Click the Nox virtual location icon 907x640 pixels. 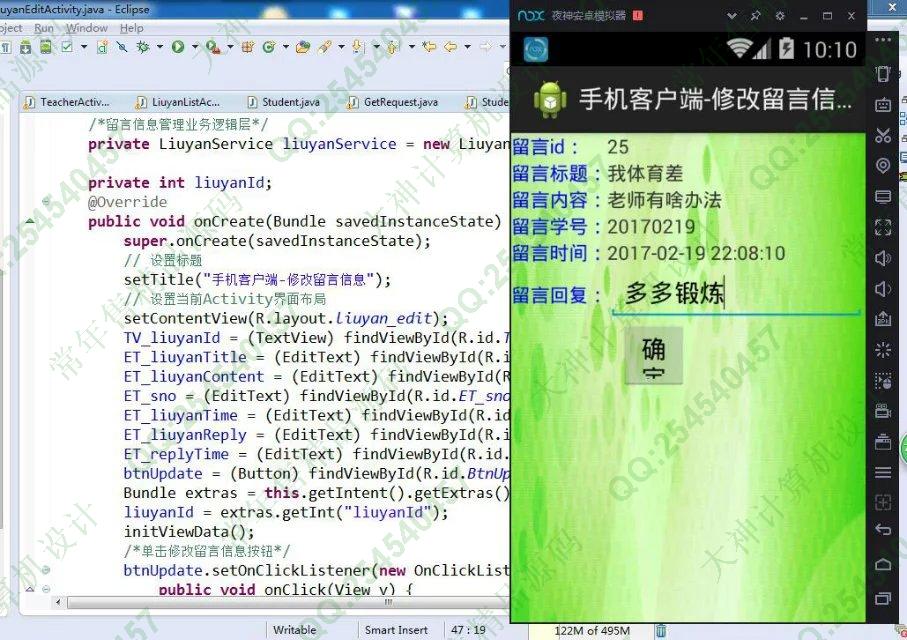(883, 166)
